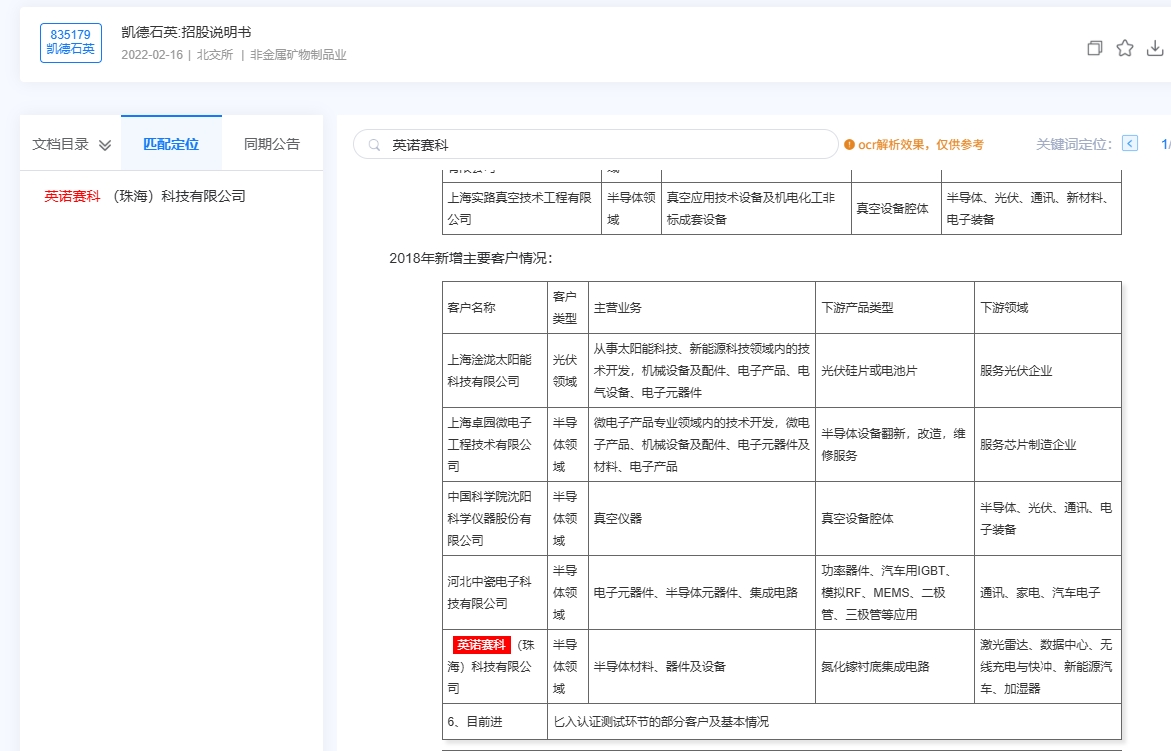
Task: Click the date 2022-02-16
Action: pyautogui.click(x=152, y=54)
